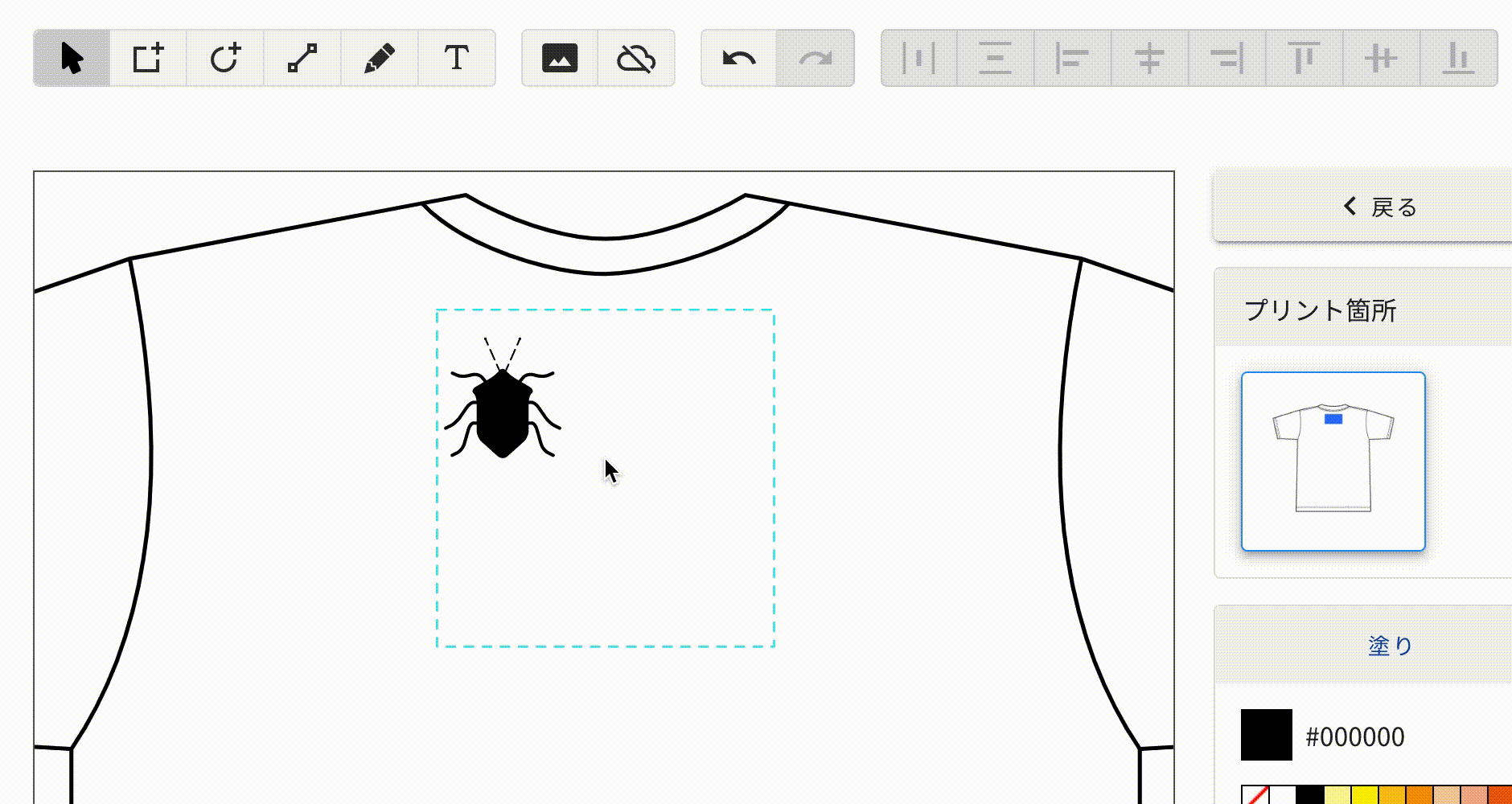Undo the last action
1512x804 pixels.
coord(739,59)
